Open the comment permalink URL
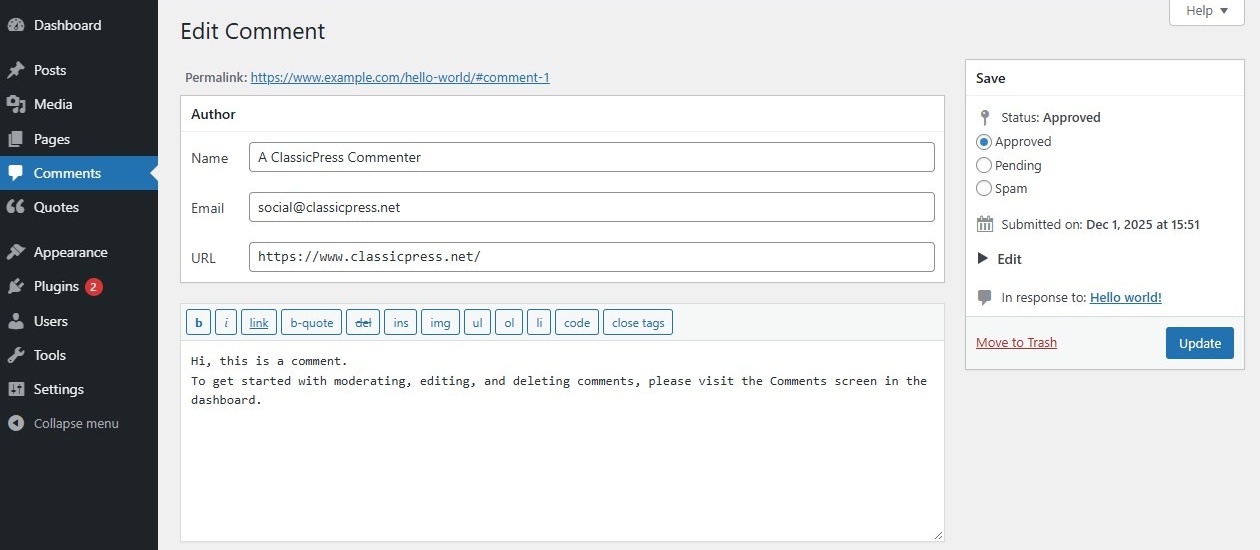The image size is (1260, 550). tap(400, 77)
